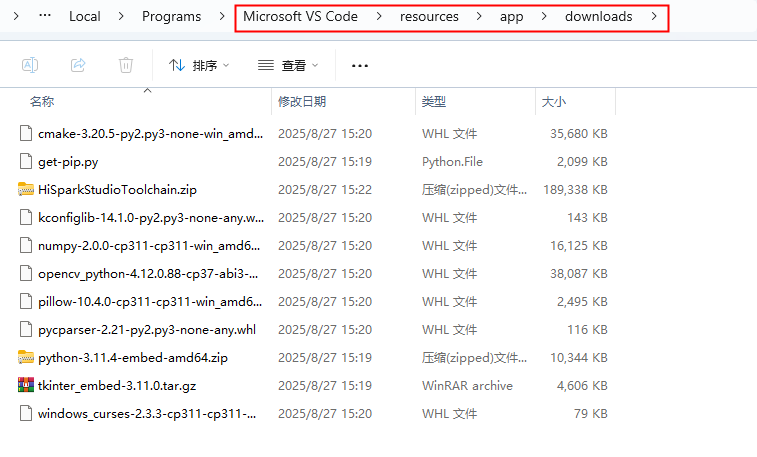Click the breadcrumb ellipsis for hidden folders

pos(45,17)
